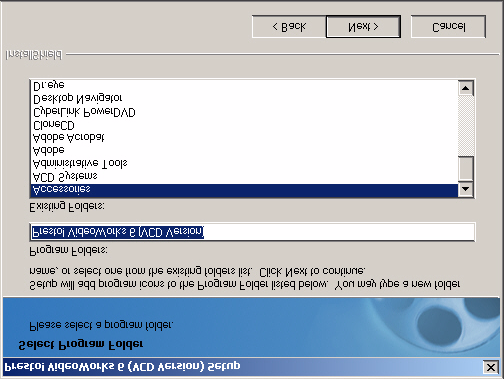This screenshot has height=379, width=504.
Task: Click the Next > button
Action: coord(363,26)
